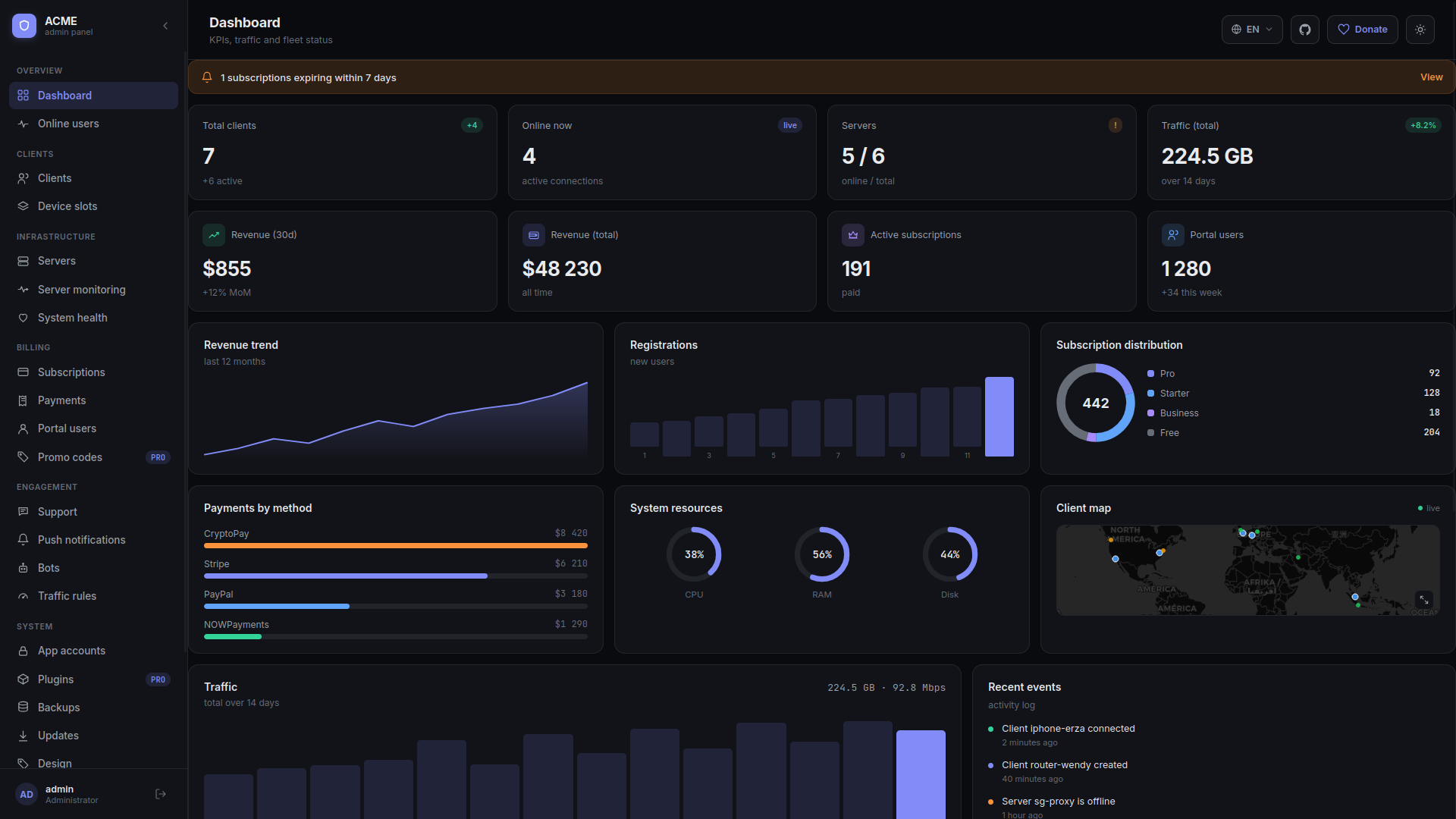The image size is (1456, 819).
Task: Click the Active subscriptions crown icon
Action: (853, 235)
